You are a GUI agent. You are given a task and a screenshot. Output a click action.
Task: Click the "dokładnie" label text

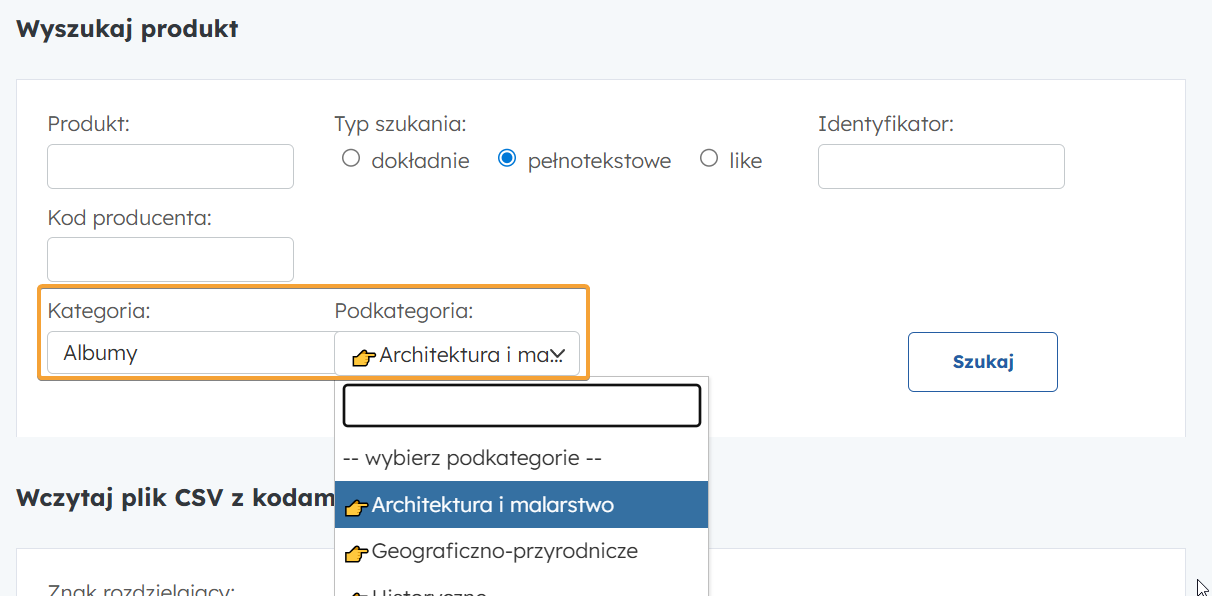click(420, 161)
